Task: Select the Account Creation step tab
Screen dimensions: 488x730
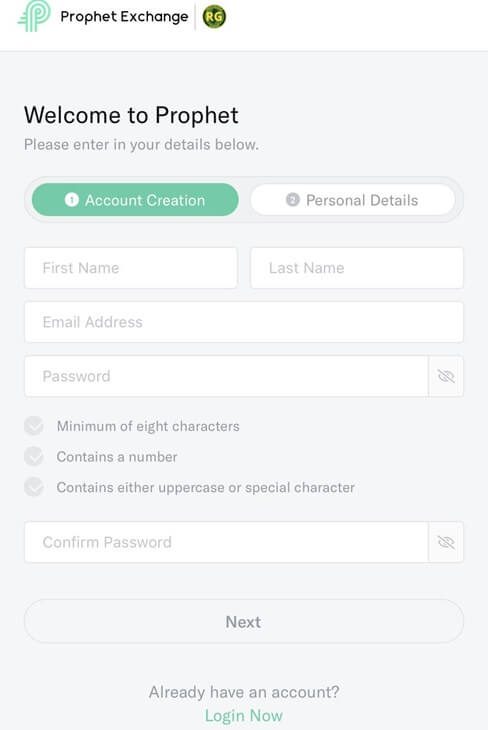Action: 135,200
